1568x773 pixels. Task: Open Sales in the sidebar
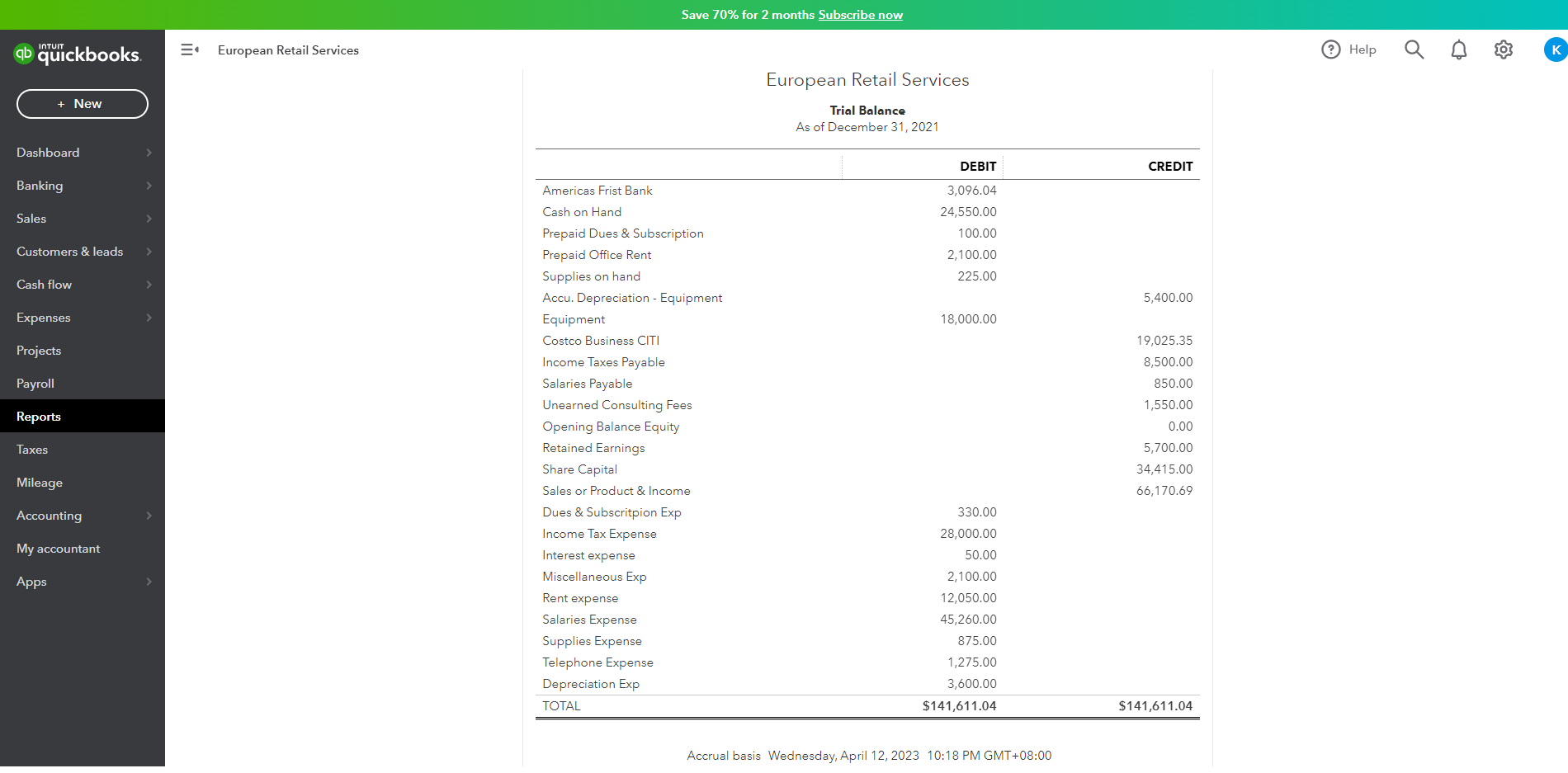[x=31, y=219]
